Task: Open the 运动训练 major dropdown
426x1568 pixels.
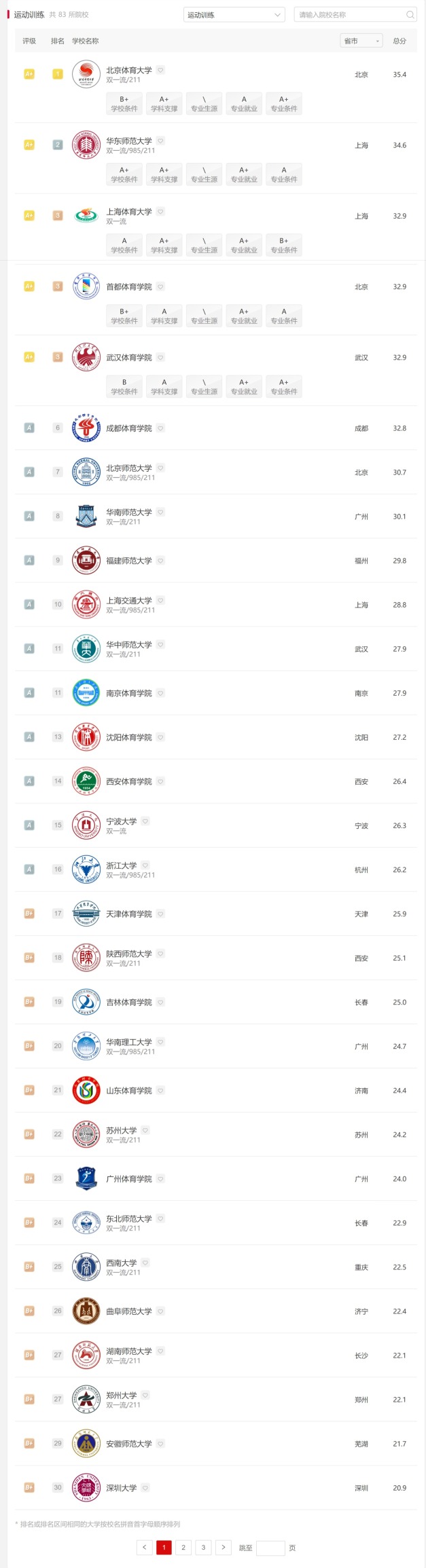Action: coord(234,15)
